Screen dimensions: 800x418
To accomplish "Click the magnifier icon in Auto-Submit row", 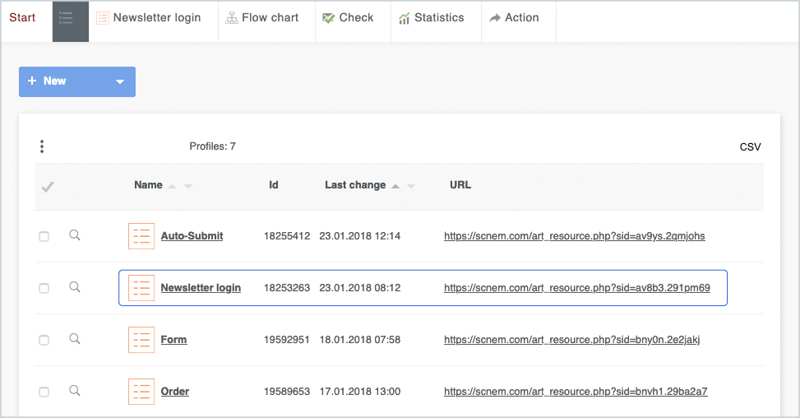I will click(x=74, y=236).
